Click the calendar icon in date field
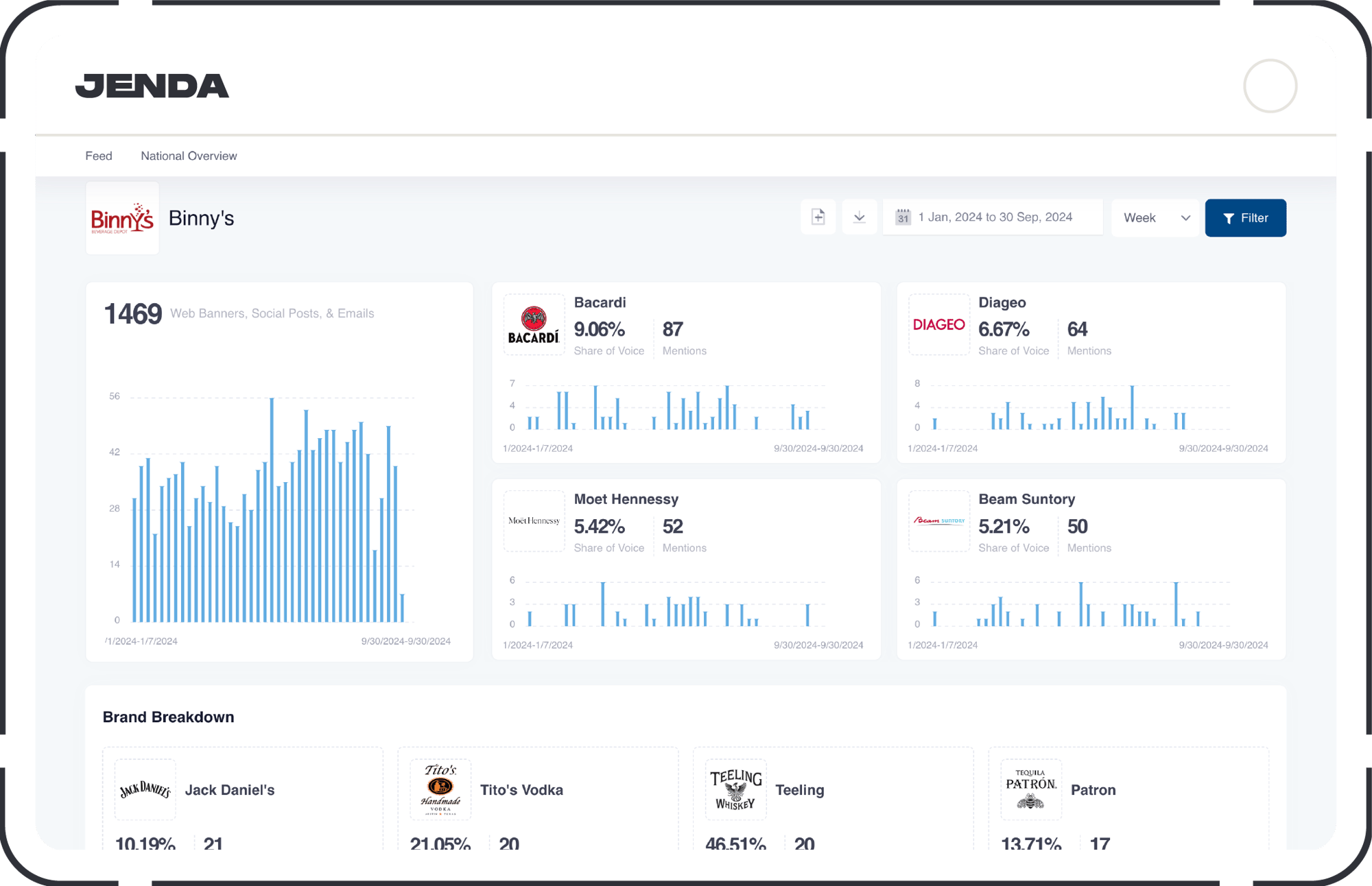 pyautogui.click(x=903, y=217)
